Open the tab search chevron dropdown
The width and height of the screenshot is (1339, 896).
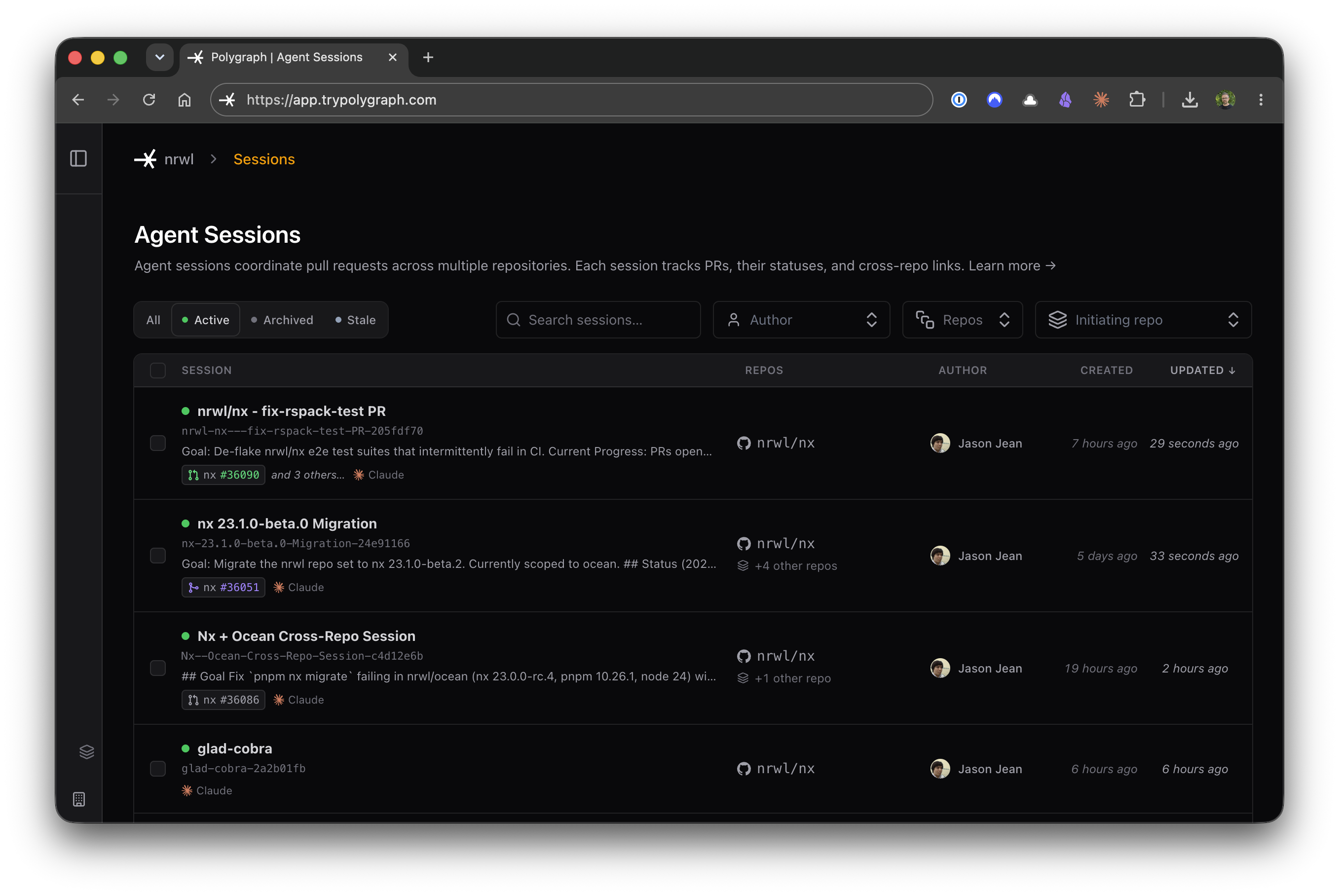159,57
